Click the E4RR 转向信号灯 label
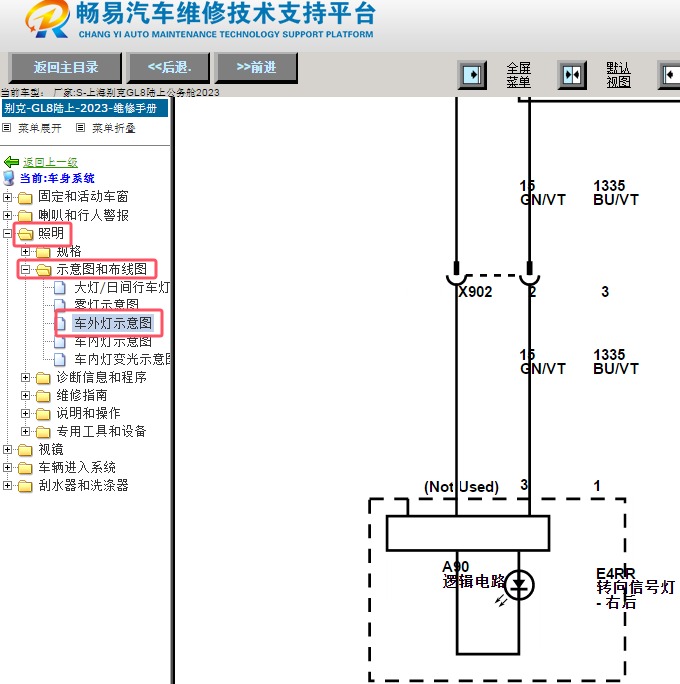The image size is (680, 684). 635,588
